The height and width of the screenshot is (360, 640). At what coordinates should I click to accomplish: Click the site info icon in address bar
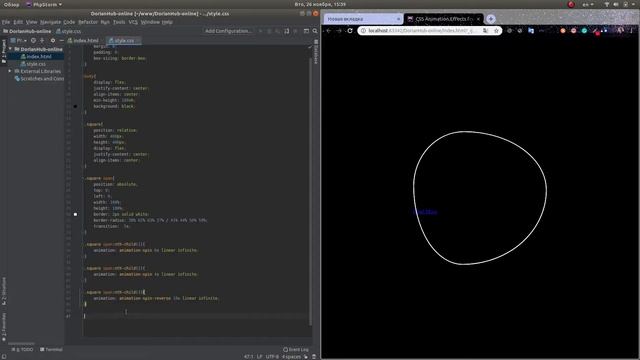coord(363,31)
